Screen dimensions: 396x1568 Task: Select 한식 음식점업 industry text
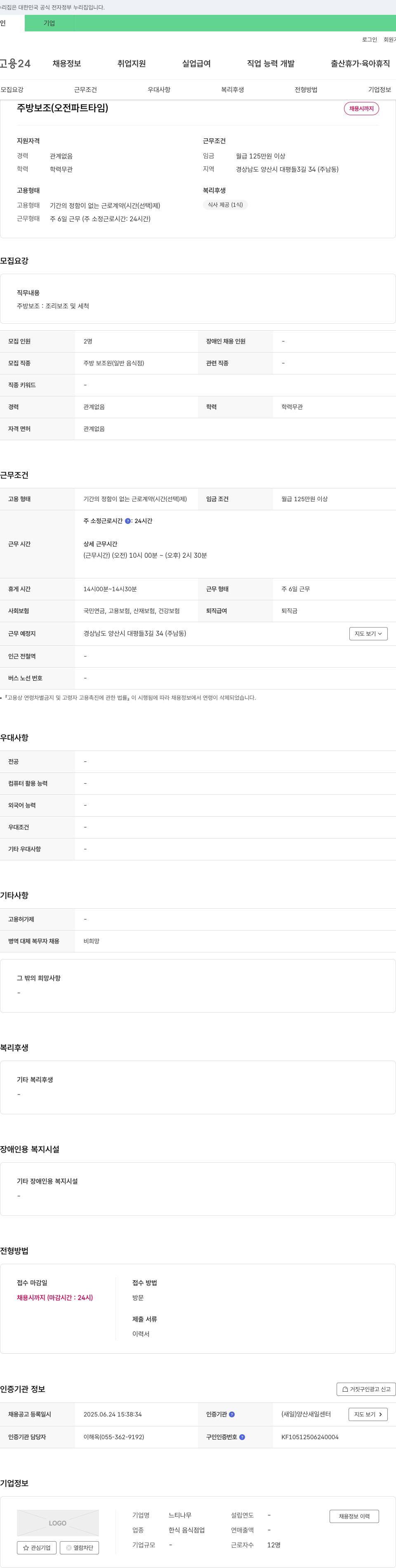(187, 1530)
